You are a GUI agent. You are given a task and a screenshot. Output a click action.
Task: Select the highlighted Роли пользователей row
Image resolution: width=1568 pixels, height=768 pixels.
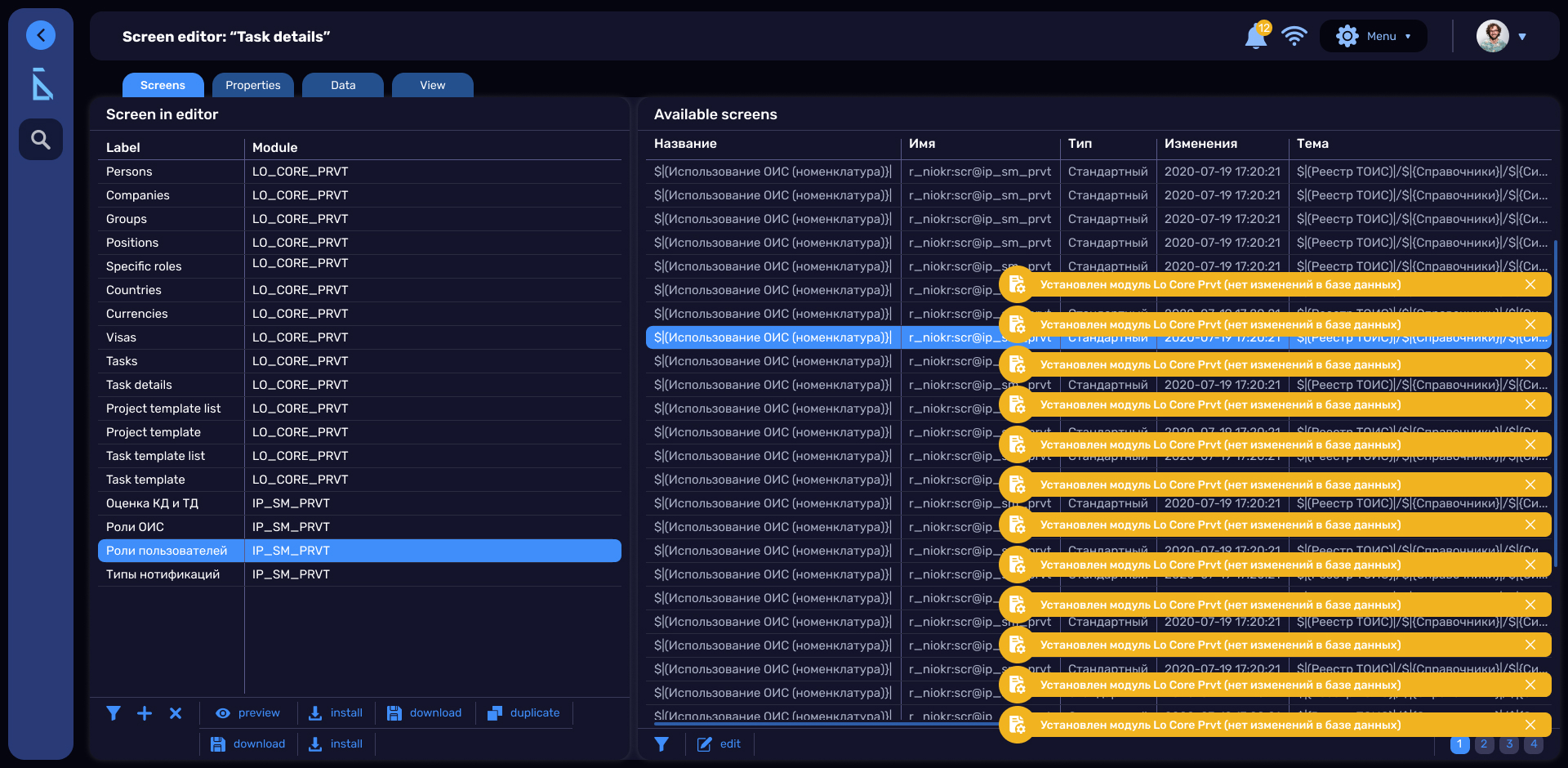[359, 551]
